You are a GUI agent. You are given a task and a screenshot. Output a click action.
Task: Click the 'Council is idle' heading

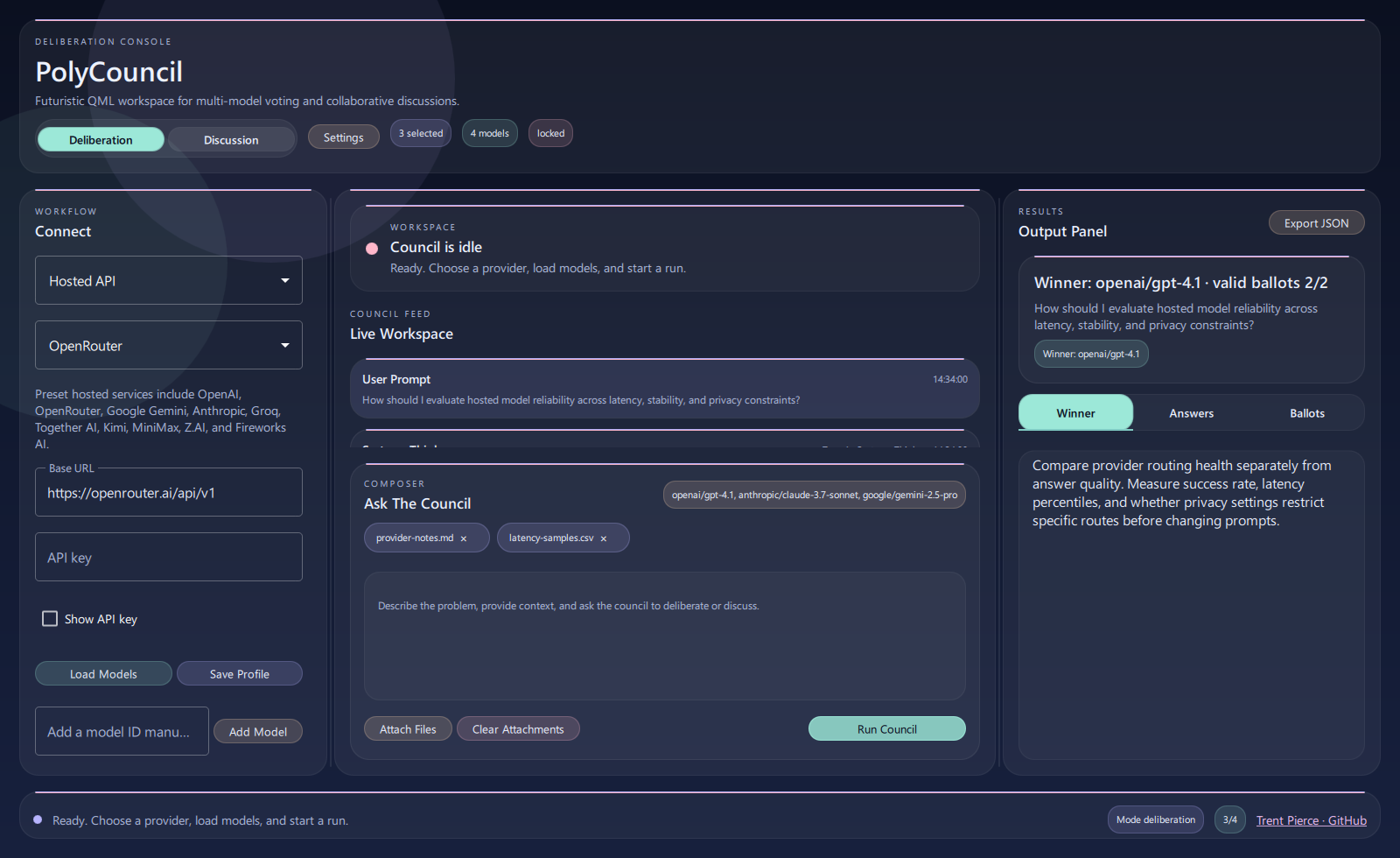[436, 247]
